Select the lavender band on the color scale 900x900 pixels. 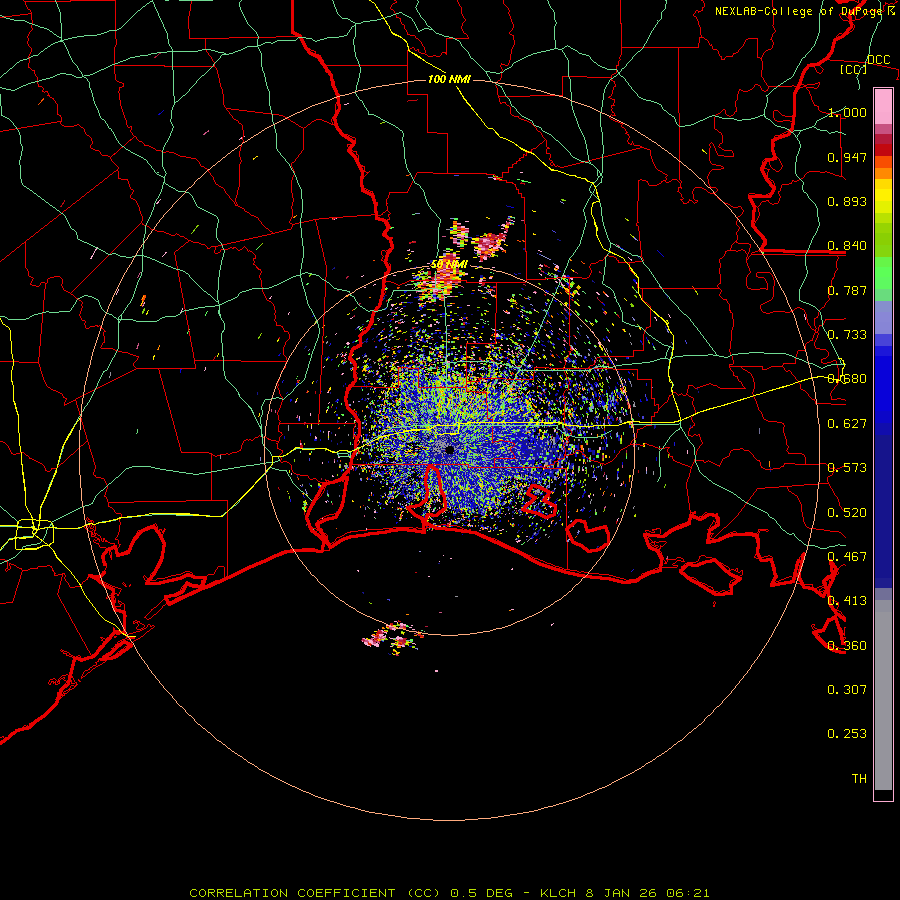[x=883, y=317]
